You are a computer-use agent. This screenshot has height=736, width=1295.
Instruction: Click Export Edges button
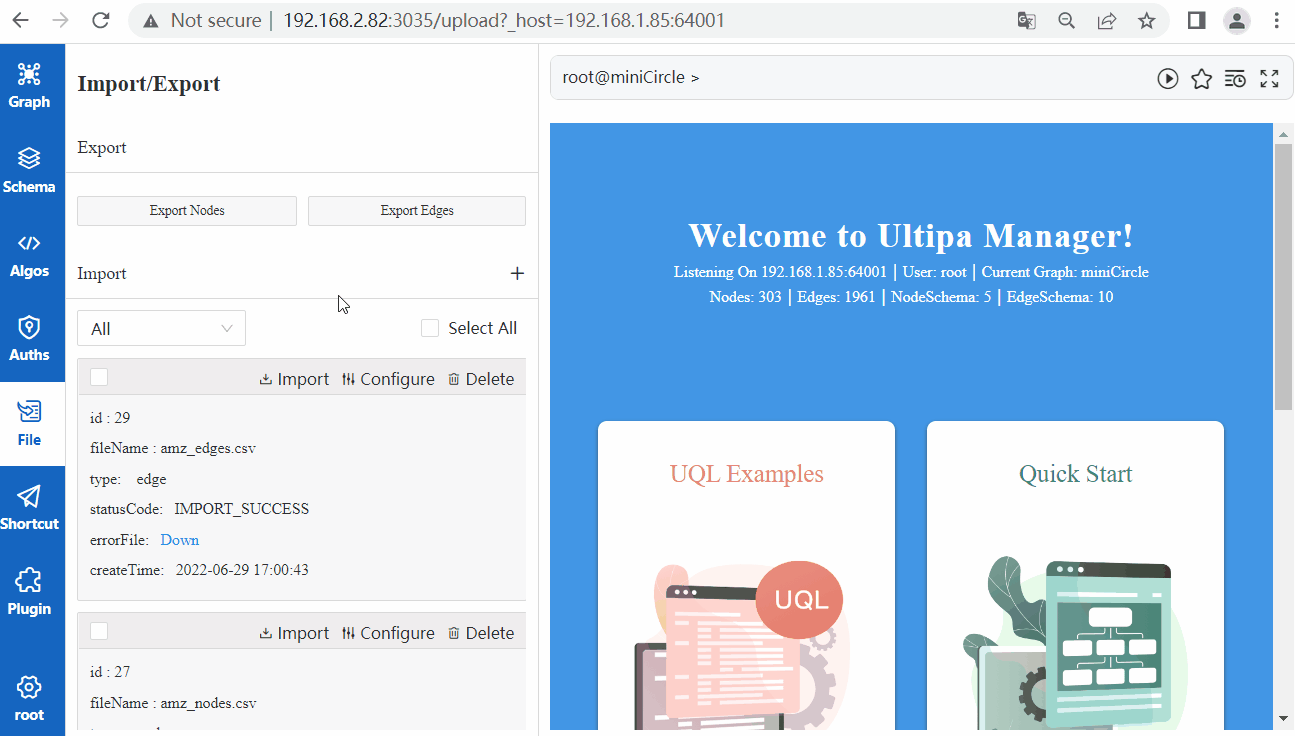[417, 211]
